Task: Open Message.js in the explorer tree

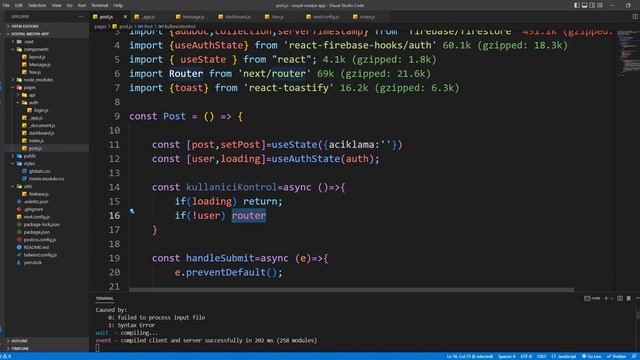Action: [40, 64]
